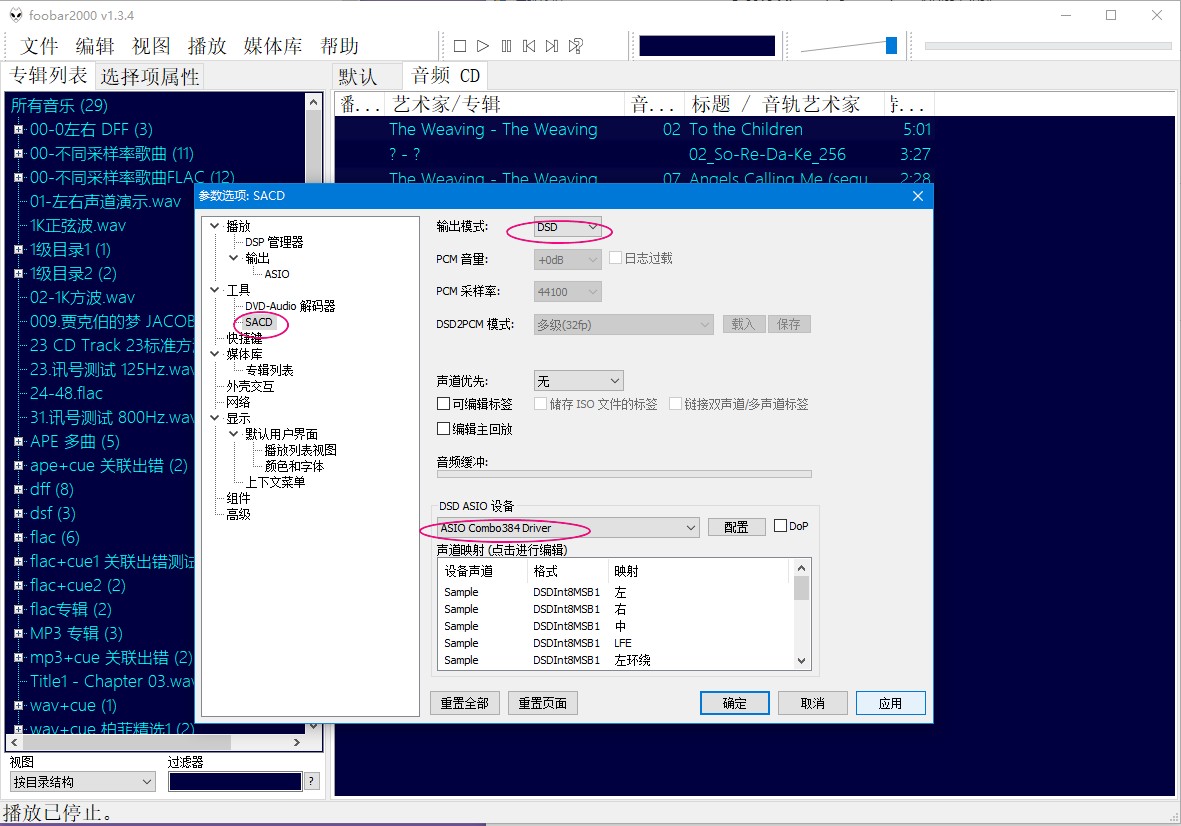Select DSP 管理器 in the tree
Image resolution: width=1181 pixels, height=826 pixels.
[274, 242]
